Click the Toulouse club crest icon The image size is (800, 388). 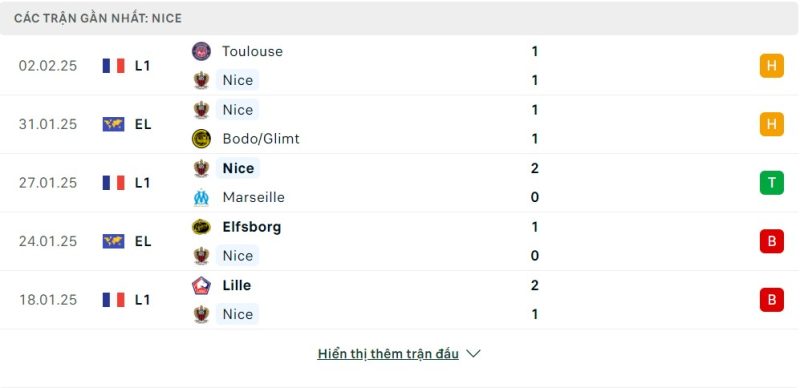coord(201,51)
